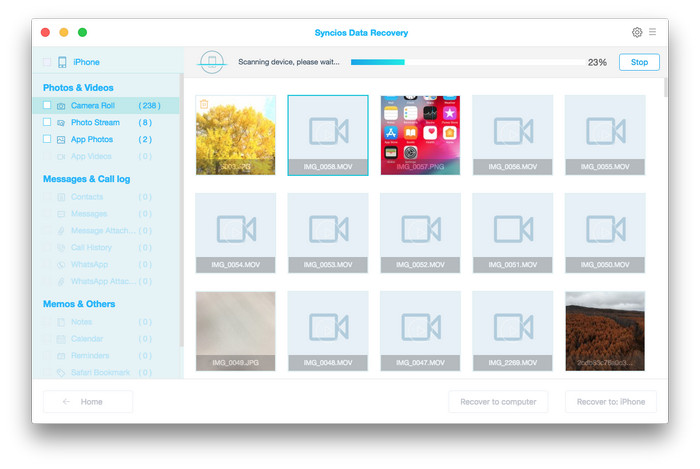Select Camera Roll category

click(x=106, y=105)
